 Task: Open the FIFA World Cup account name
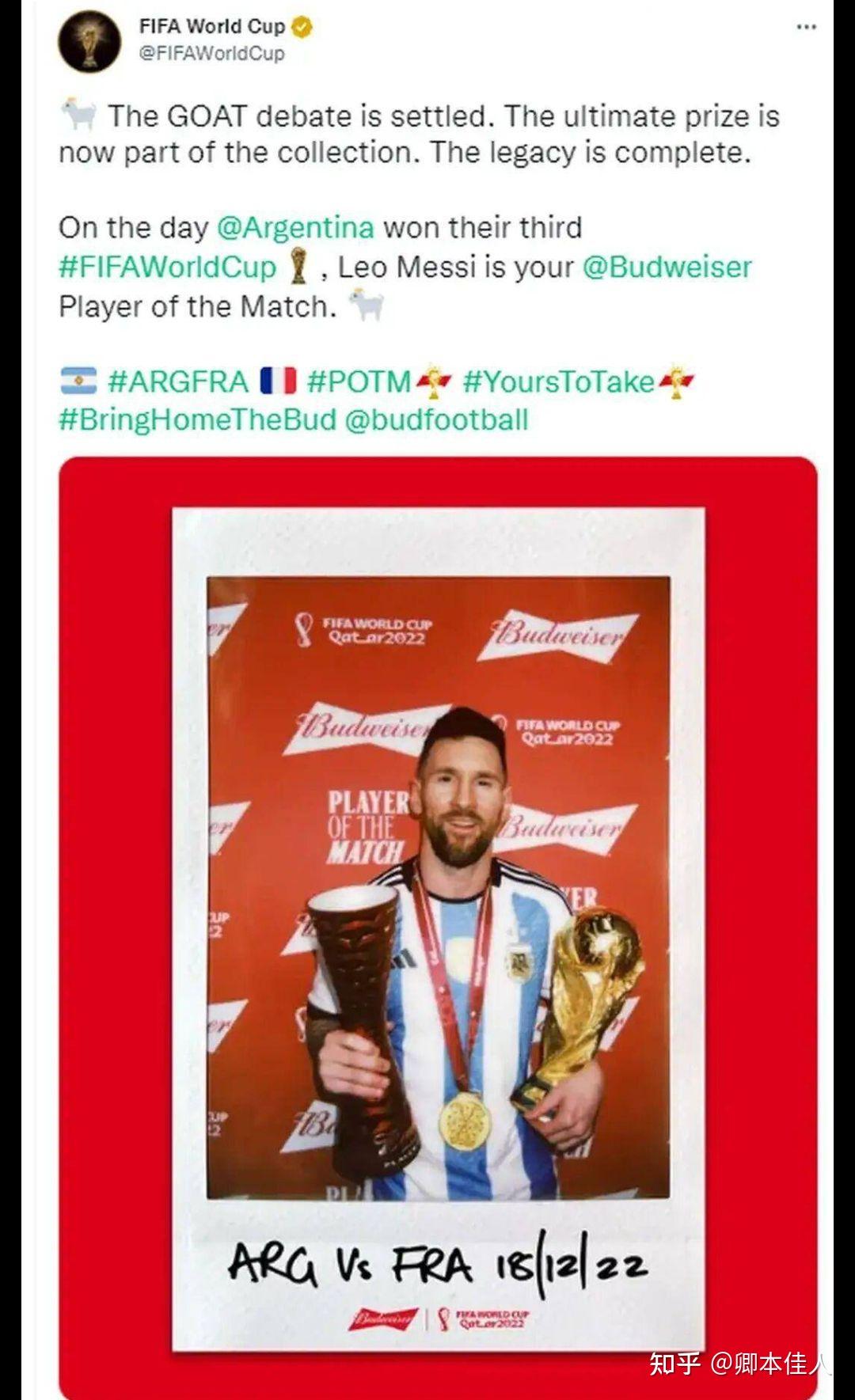point(211,26)
